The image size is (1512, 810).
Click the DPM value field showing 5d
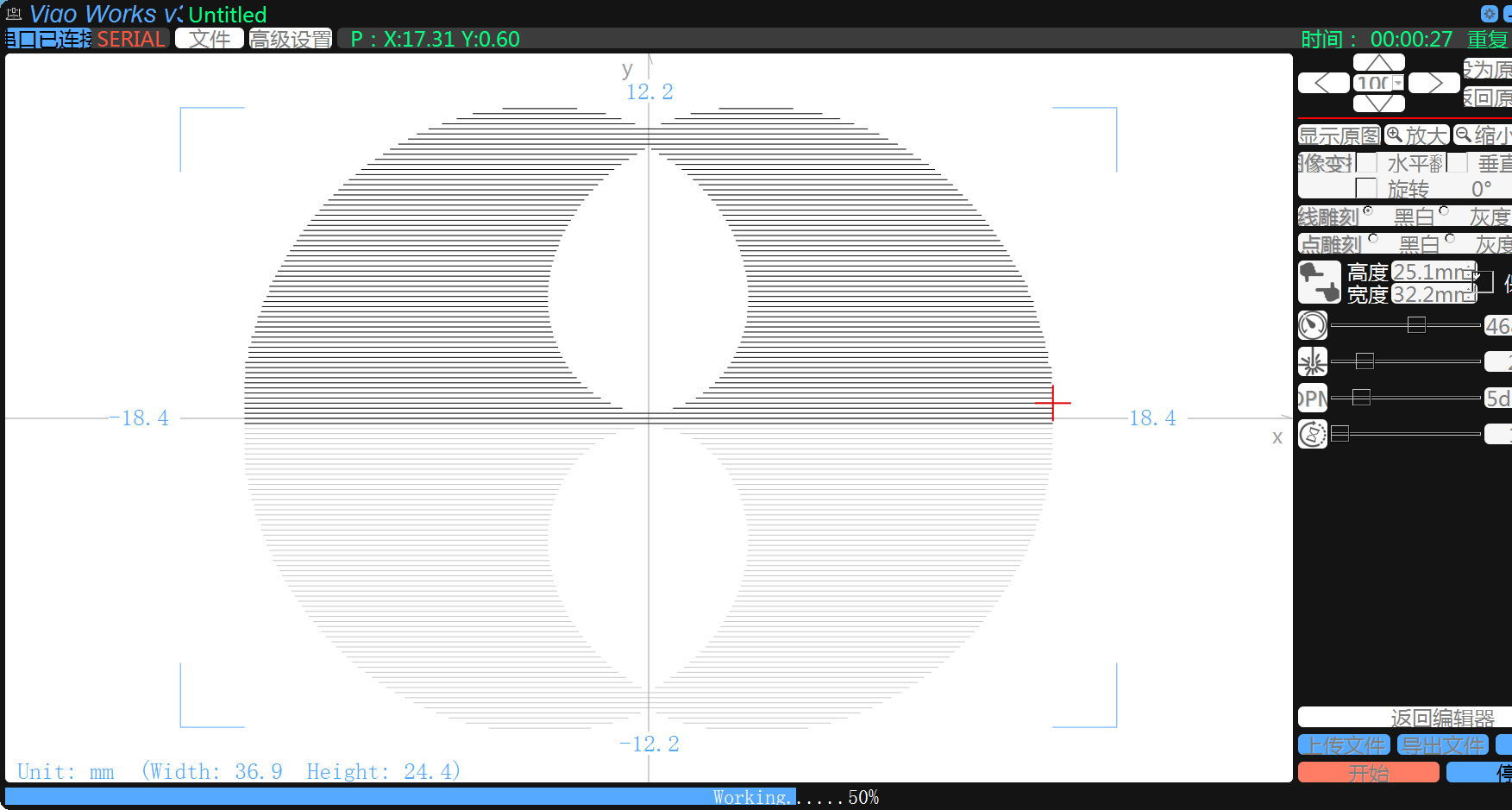[1497, 398]
